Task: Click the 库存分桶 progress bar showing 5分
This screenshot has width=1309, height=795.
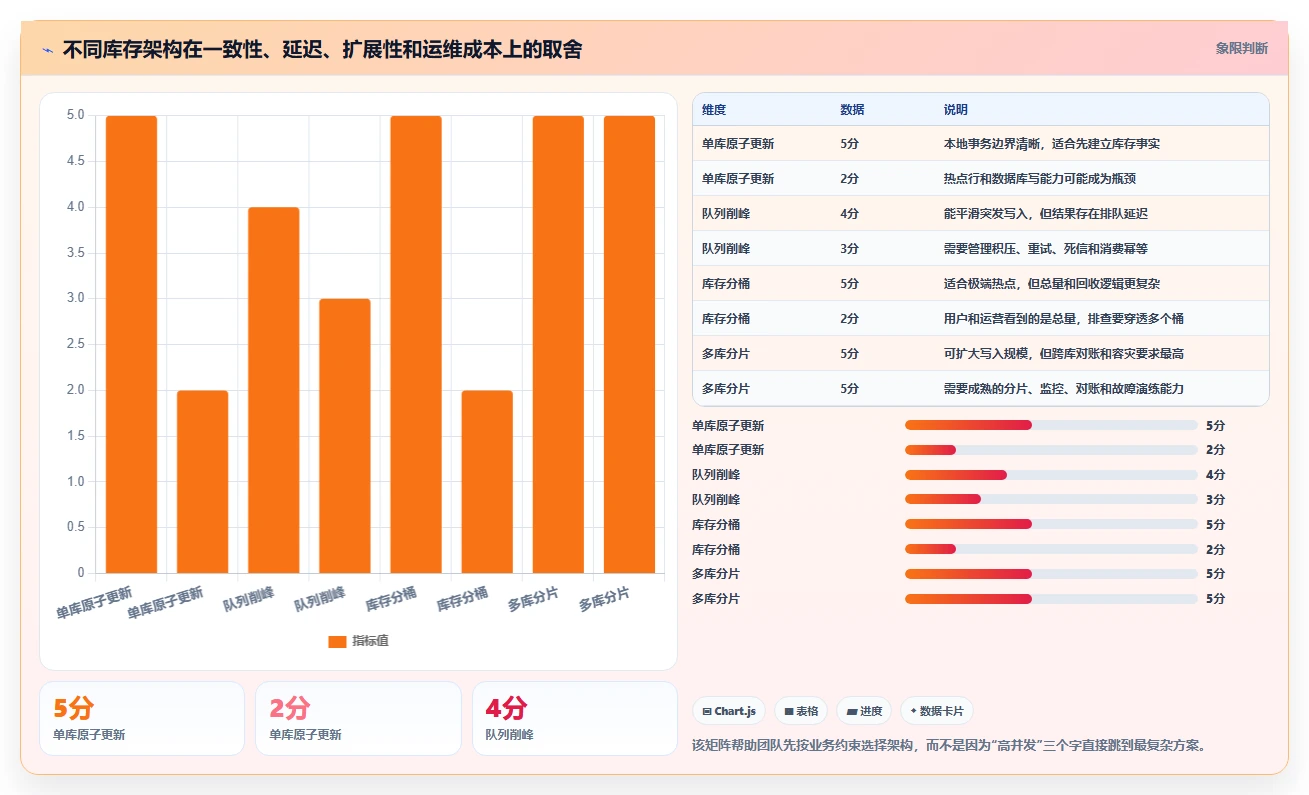Action: [1051, 524]
